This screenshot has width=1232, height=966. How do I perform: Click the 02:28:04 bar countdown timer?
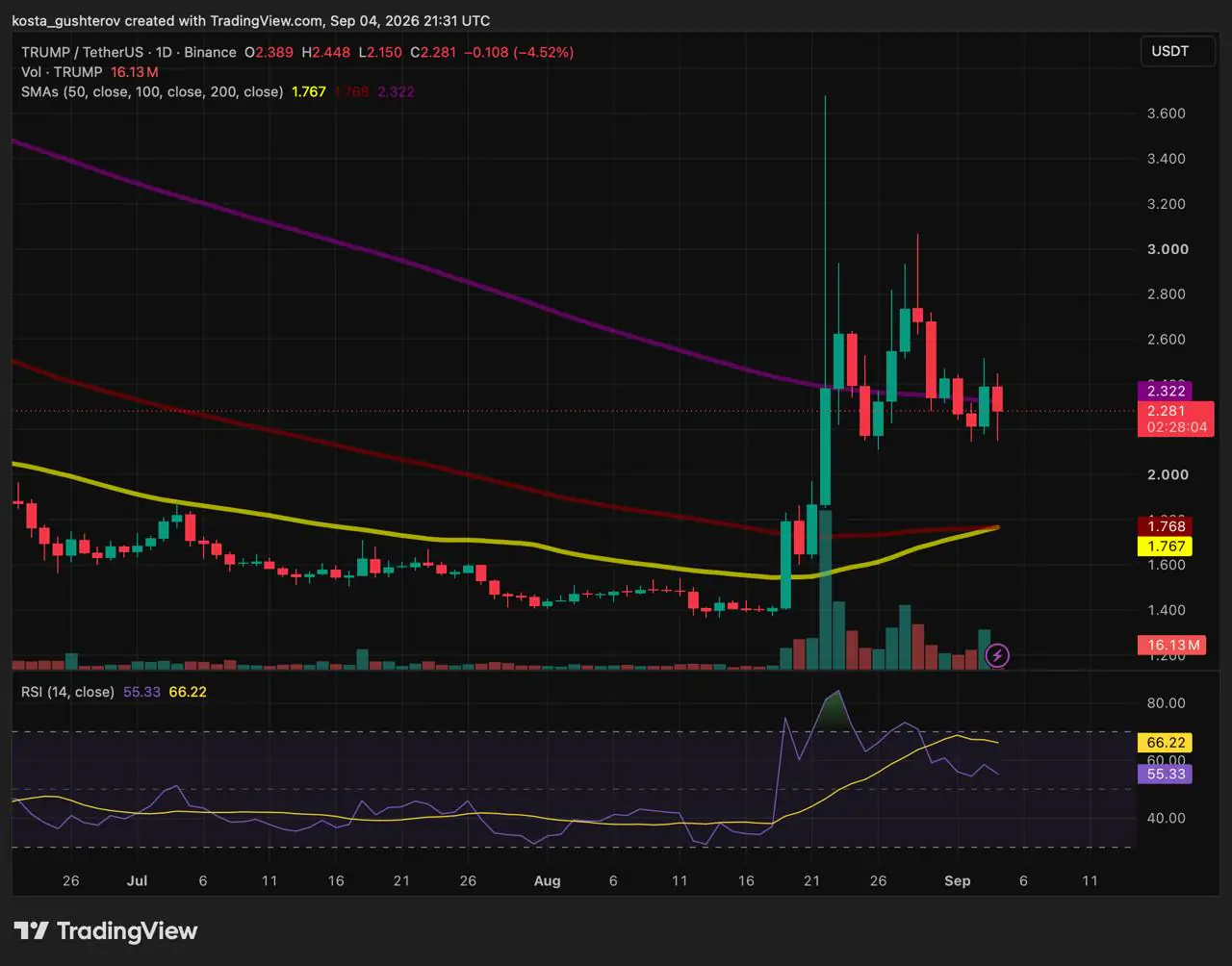click(1176, 427)
